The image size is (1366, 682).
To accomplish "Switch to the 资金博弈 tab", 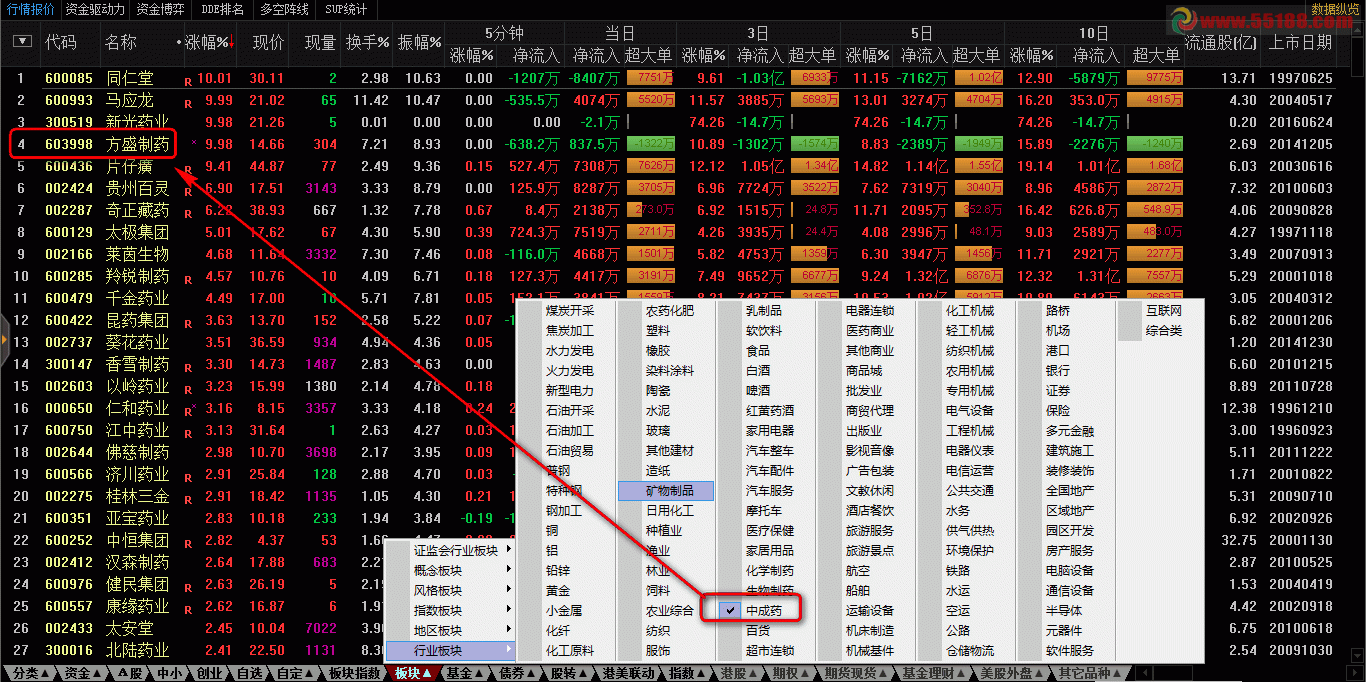I will 161,9.
